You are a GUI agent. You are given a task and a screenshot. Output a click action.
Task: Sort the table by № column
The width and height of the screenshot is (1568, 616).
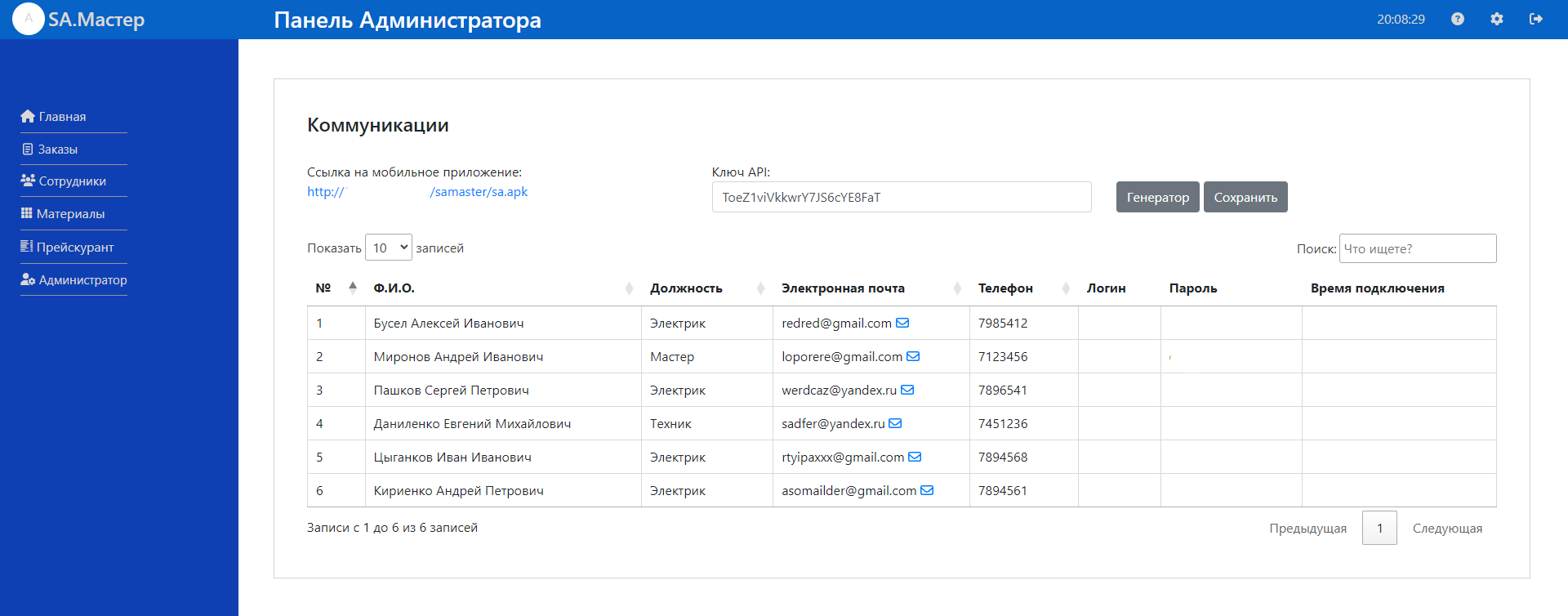tap(336, 288)
